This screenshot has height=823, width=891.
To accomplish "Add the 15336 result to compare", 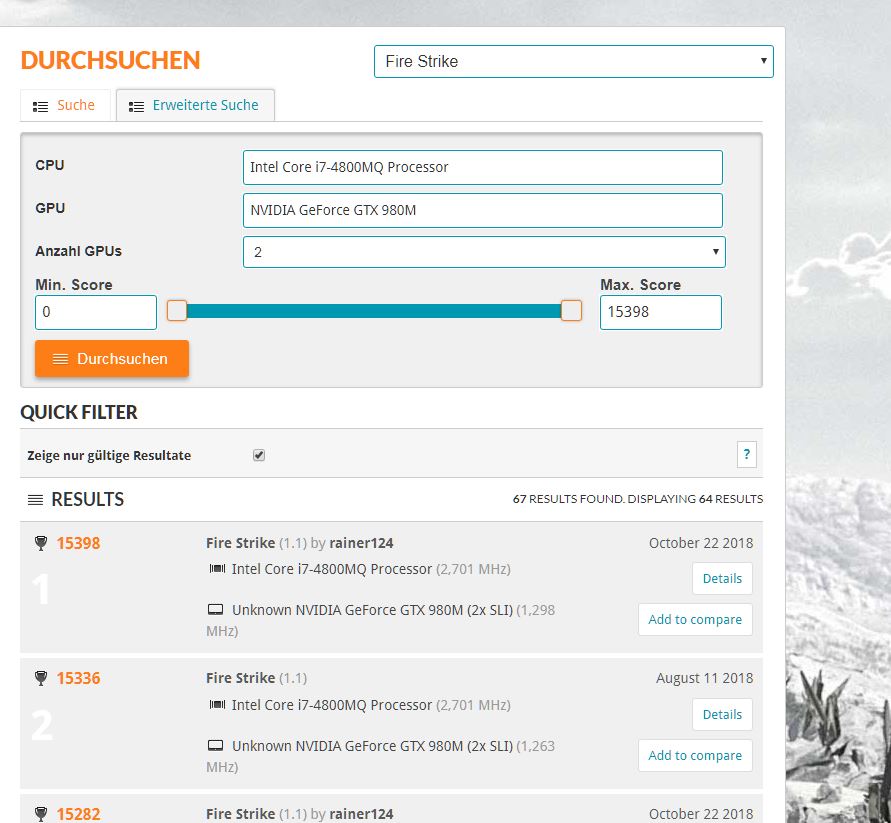I will pos(695,755).
